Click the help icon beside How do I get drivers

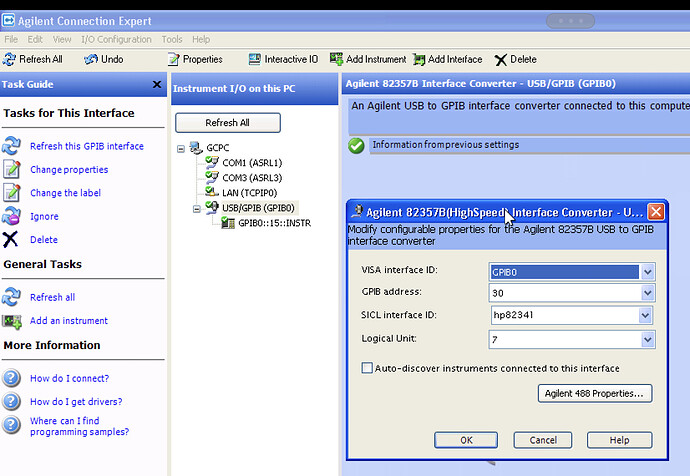tap(11, 401)
